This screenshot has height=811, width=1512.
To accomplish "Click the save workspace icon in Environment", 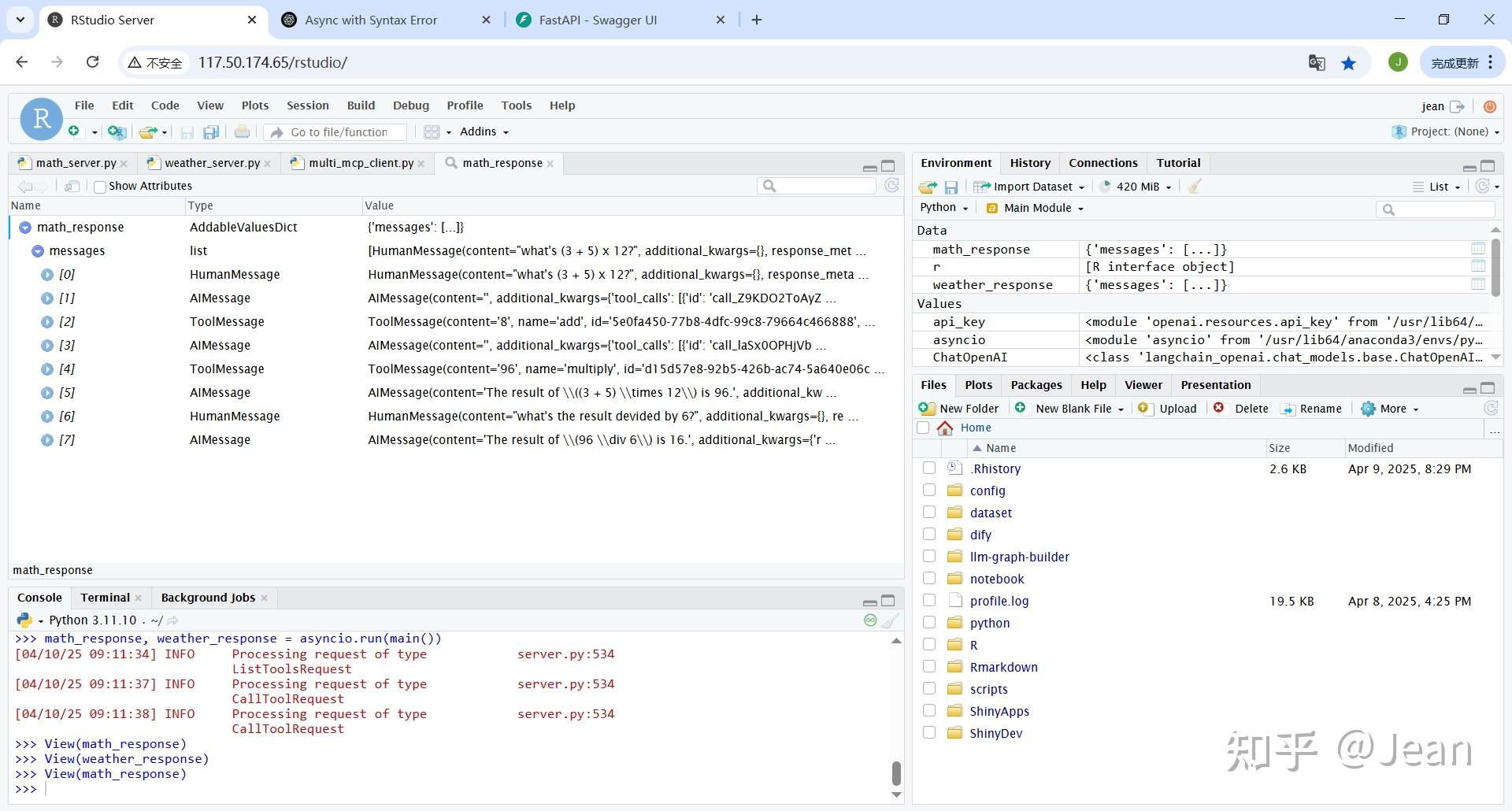I will click(x=951, y=187).
